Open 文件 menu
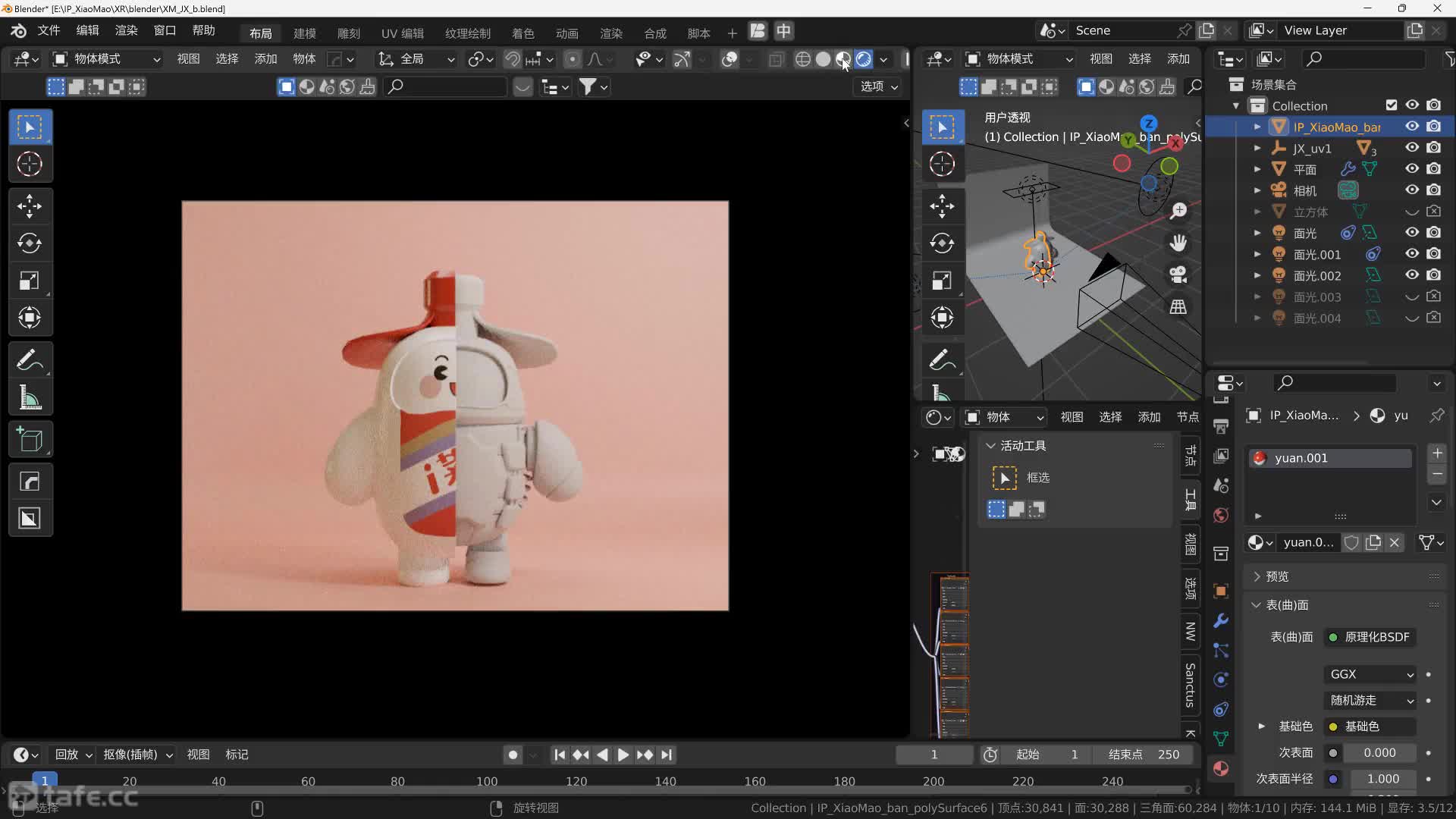 click(x=49, y=30)
